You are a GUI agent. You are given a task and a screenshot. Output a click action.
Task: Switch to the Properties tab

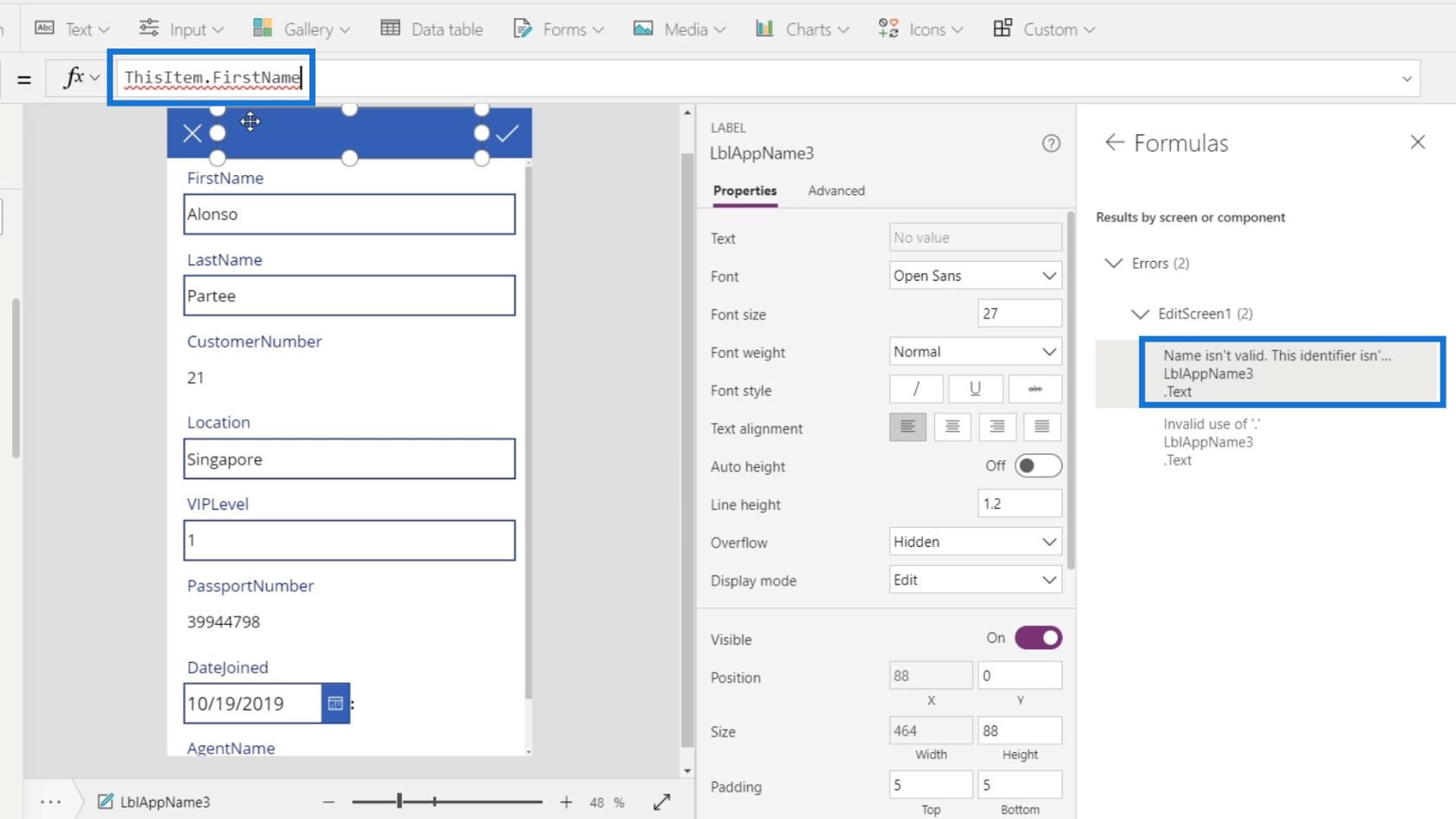coord(744,191)
